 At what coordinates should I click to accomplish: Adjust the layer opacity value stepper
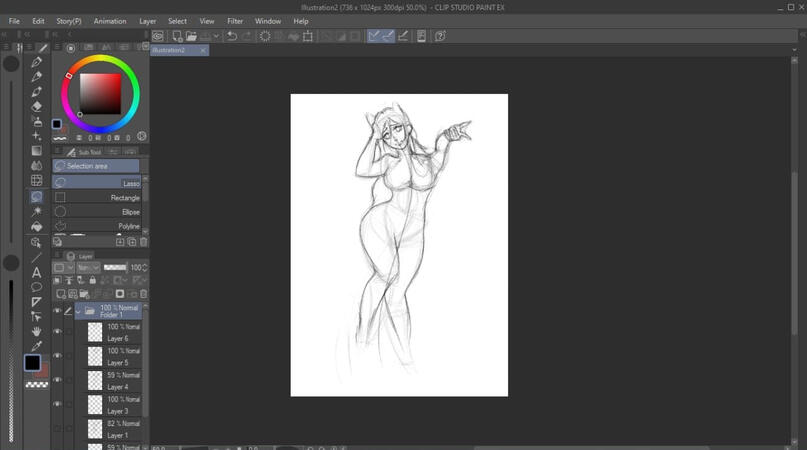tap(145, 268)
